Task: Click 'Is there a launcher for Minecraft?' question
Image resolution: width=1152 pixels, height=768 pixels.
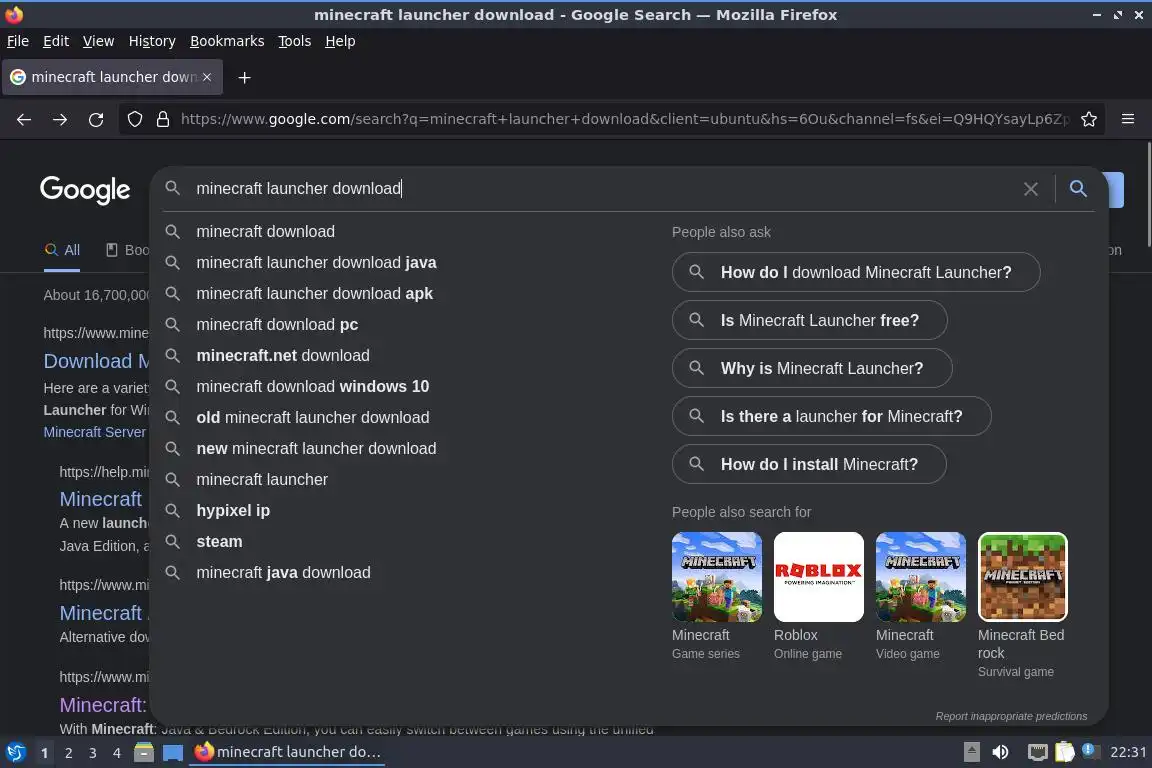Action: 832,416
